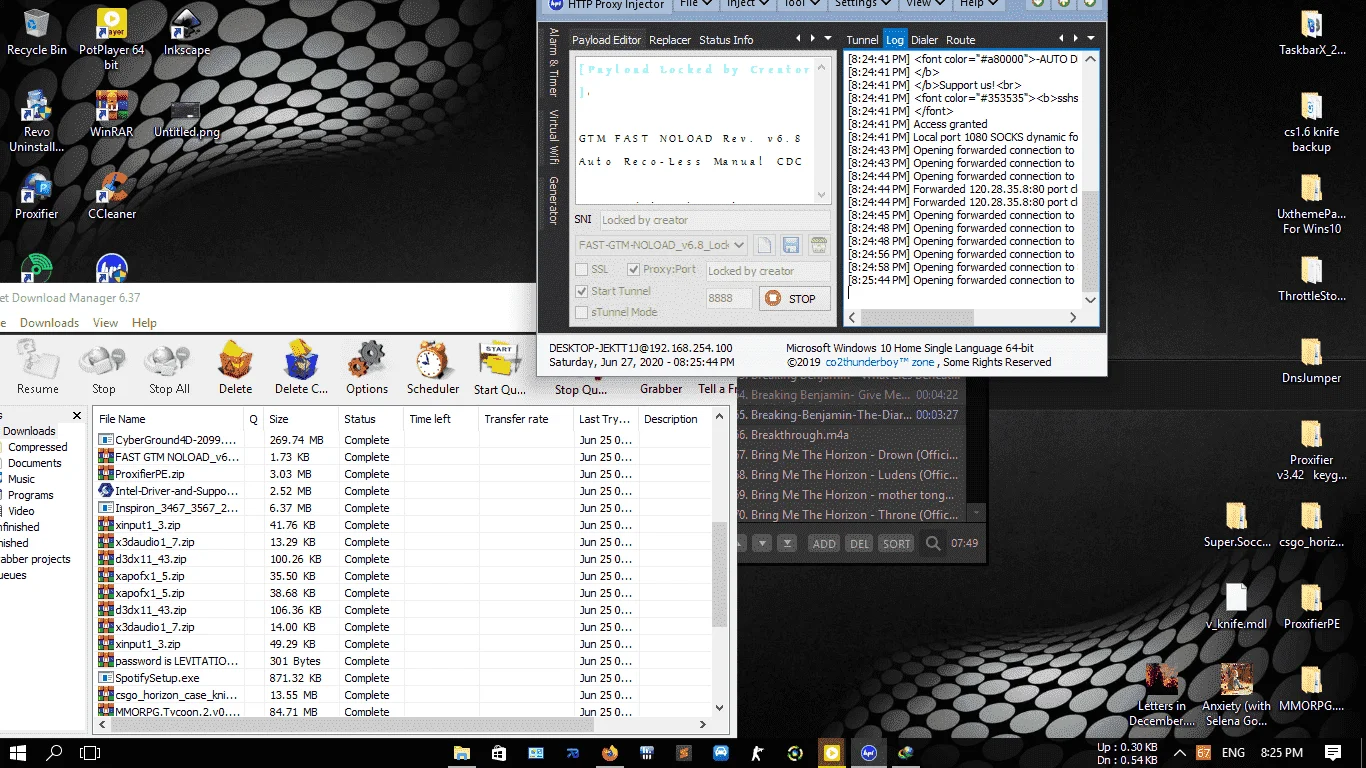The height and width of the screenshot is (768, 1366).
Task: Click search magnifier in PotPlayer playlist
Action: (x=933, y=543)
